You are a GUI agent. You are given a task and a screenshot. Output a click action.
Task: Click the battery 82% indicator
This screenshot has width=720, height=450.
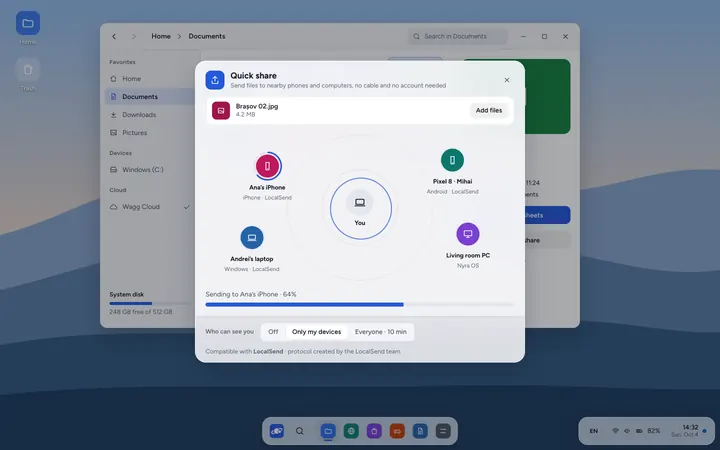648,431
